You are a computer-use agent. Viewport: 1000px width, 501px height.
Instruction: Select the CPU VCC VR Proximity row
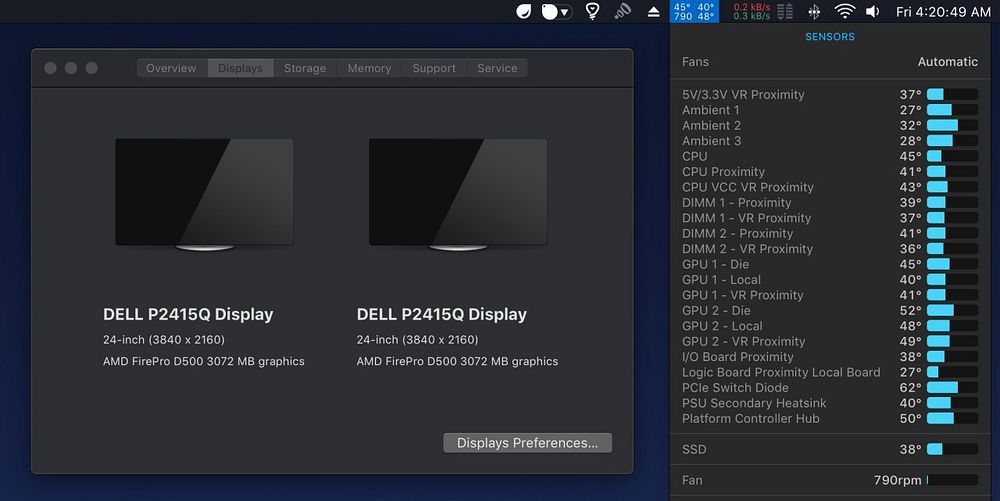(830, 187)
